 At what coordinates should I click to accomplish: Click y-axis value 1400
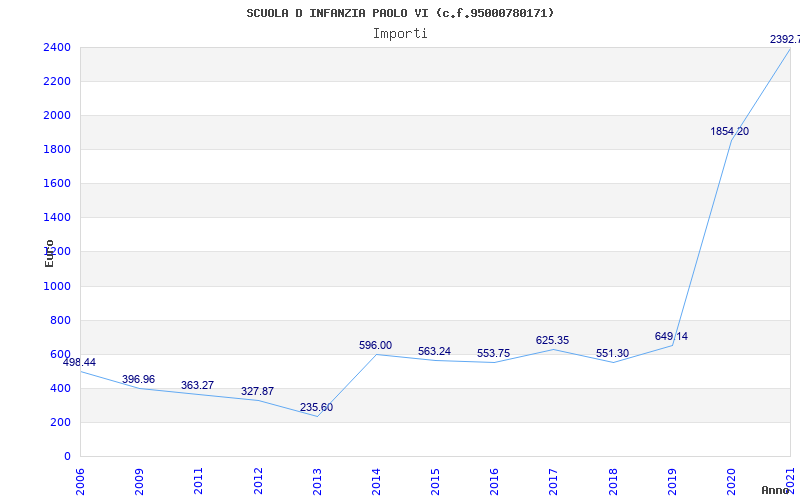tap(57, 217)
